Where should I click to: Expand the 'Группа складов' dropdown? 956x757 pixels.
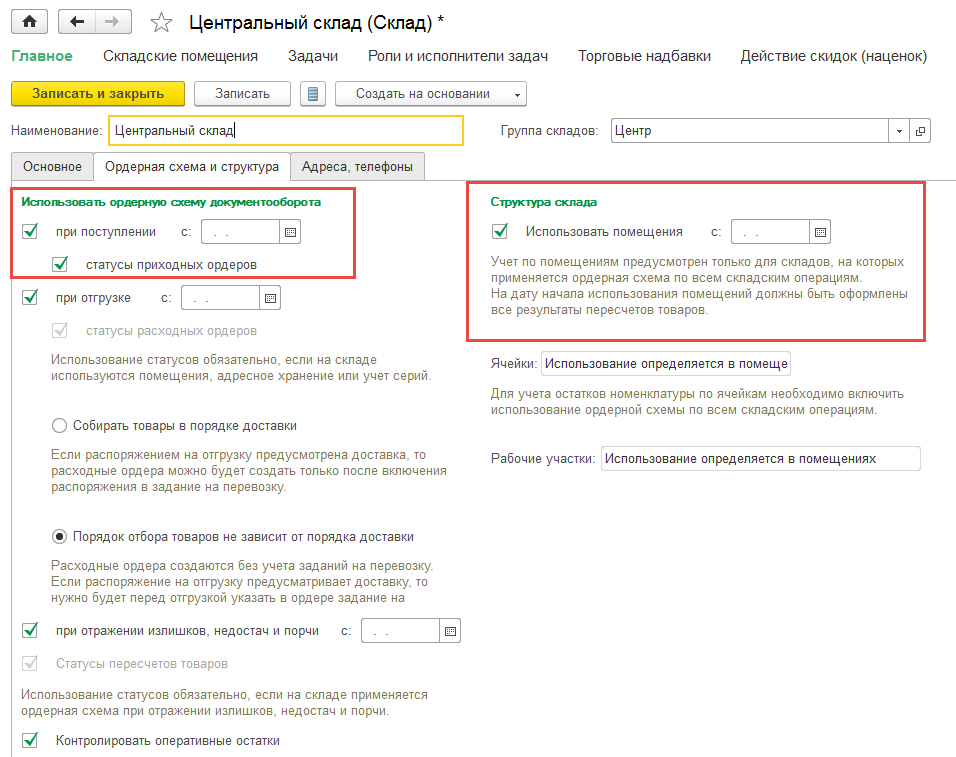pyautogui.click(x=899, y=131)
